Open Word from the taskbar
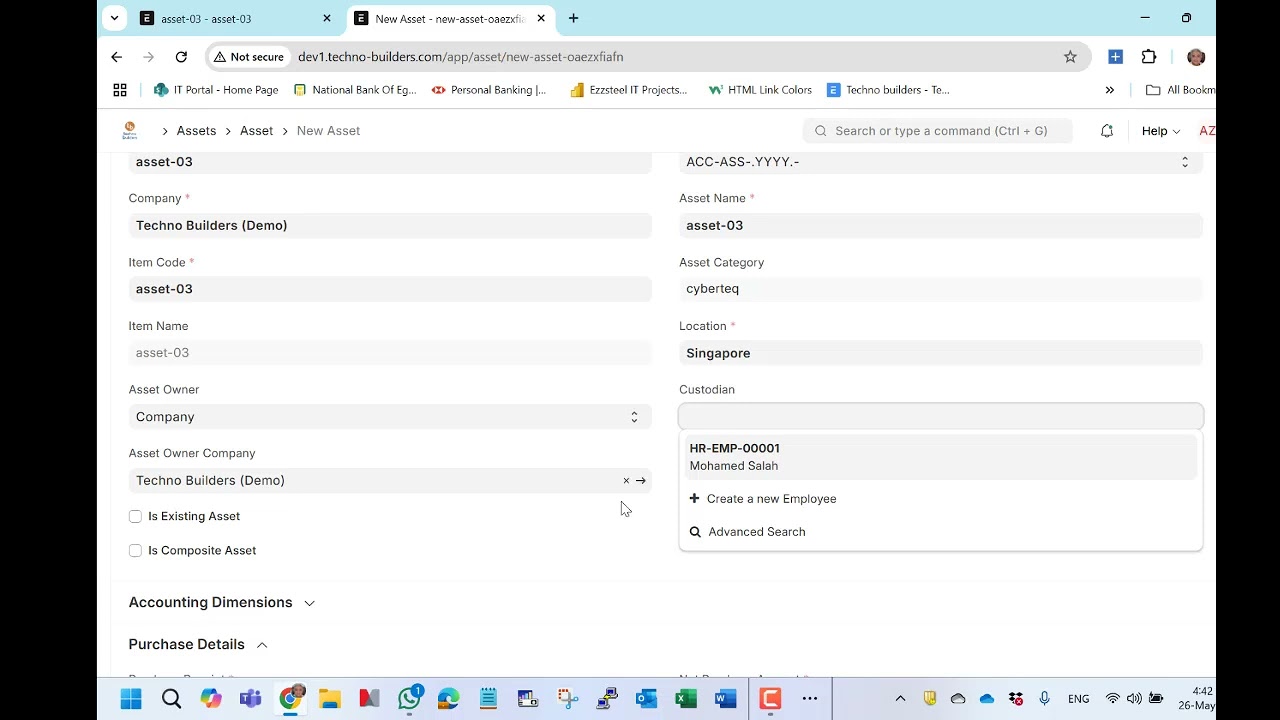 (726, 699)
